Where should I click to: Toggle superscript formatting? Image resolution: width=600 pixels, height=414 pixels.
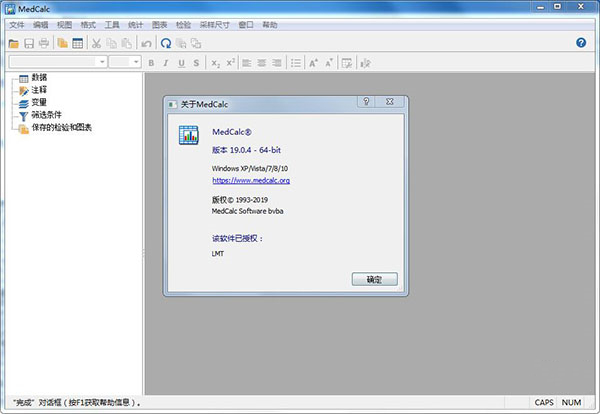coord(230,62)
